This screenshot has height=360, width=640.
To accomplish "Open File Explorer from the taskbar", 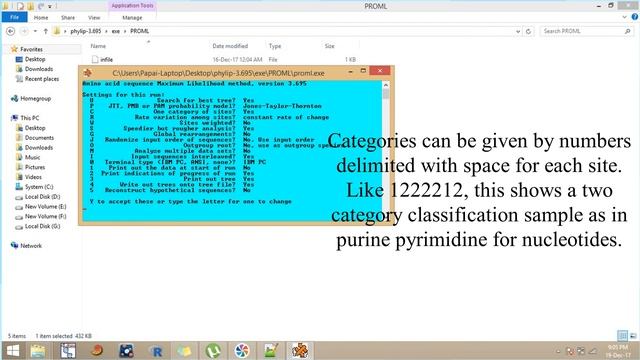I will [x=38, y=351].
